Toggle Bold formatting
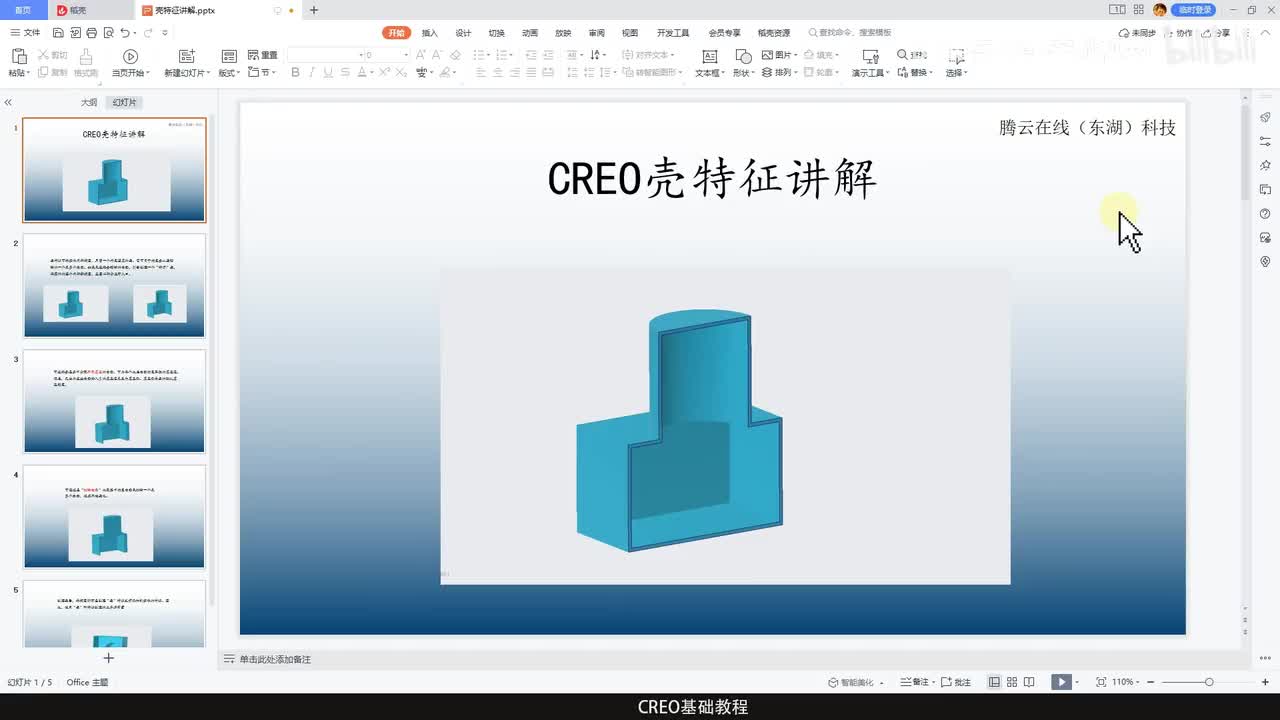 (295, 73)
